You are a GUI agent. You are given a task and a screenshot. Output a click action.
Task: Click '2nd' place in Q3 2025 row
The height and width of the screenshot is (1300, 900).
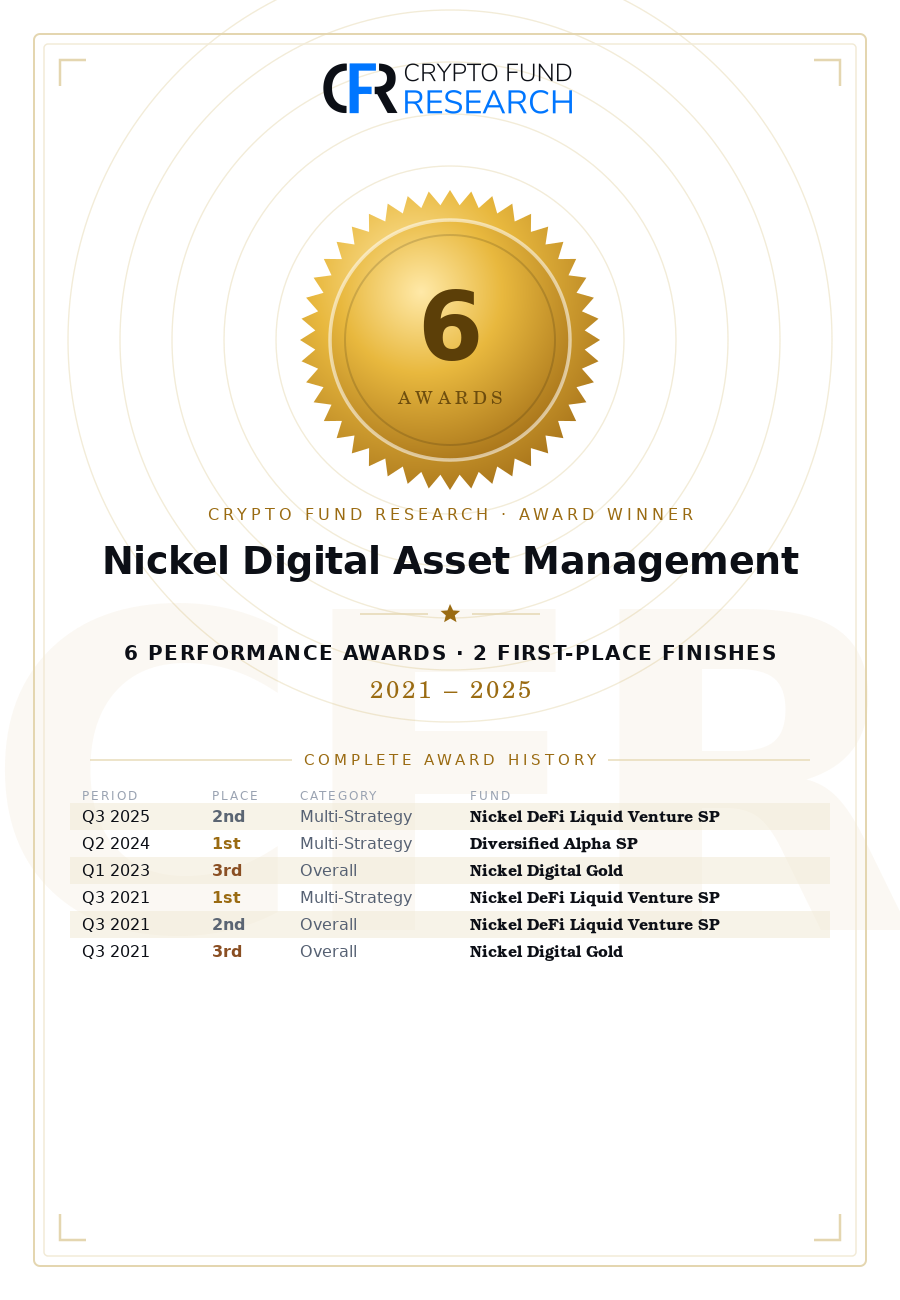click(x=228, y=817)
